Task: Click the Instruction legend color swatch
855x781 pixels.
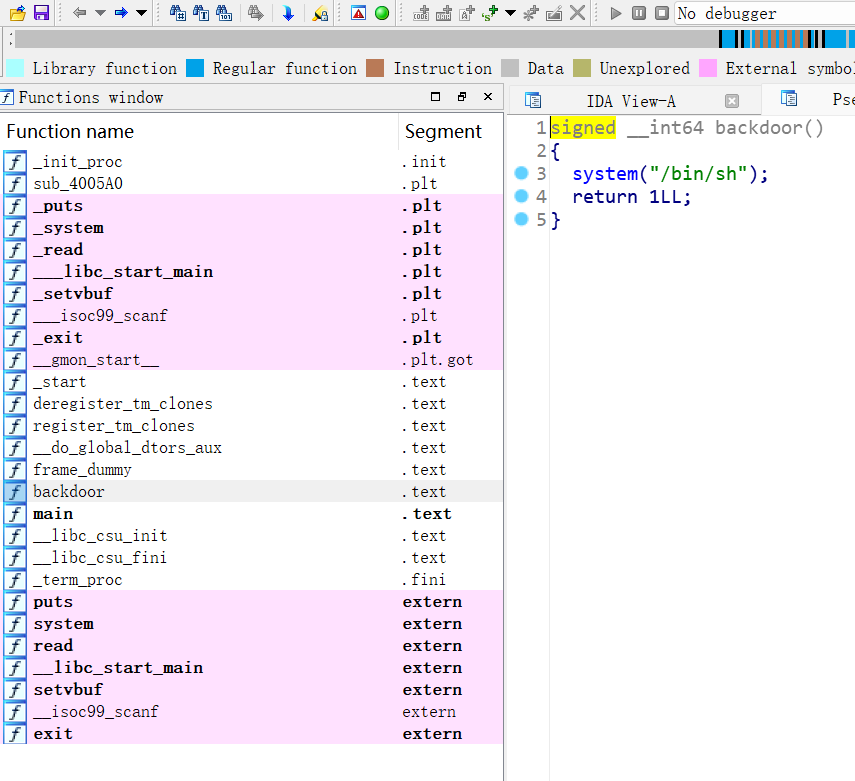Action: coord(375,68)
